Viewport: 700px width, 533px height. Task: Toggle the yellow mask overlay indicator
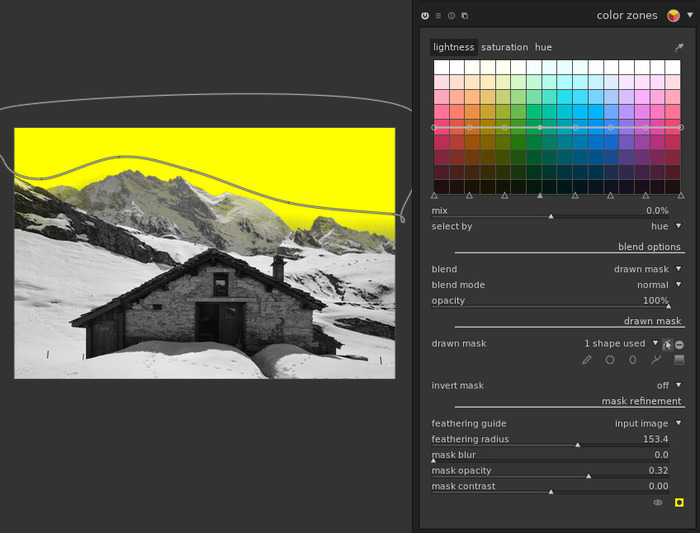click(x=679, y=502)
